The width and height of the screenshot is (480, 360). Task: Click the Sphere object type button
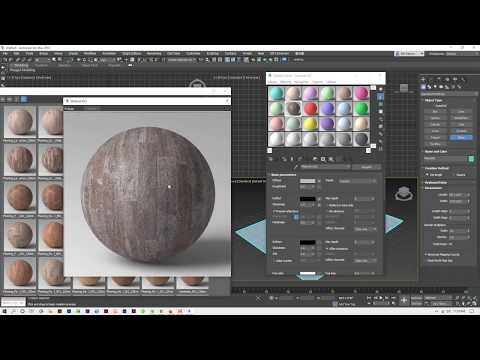[435, 118]
